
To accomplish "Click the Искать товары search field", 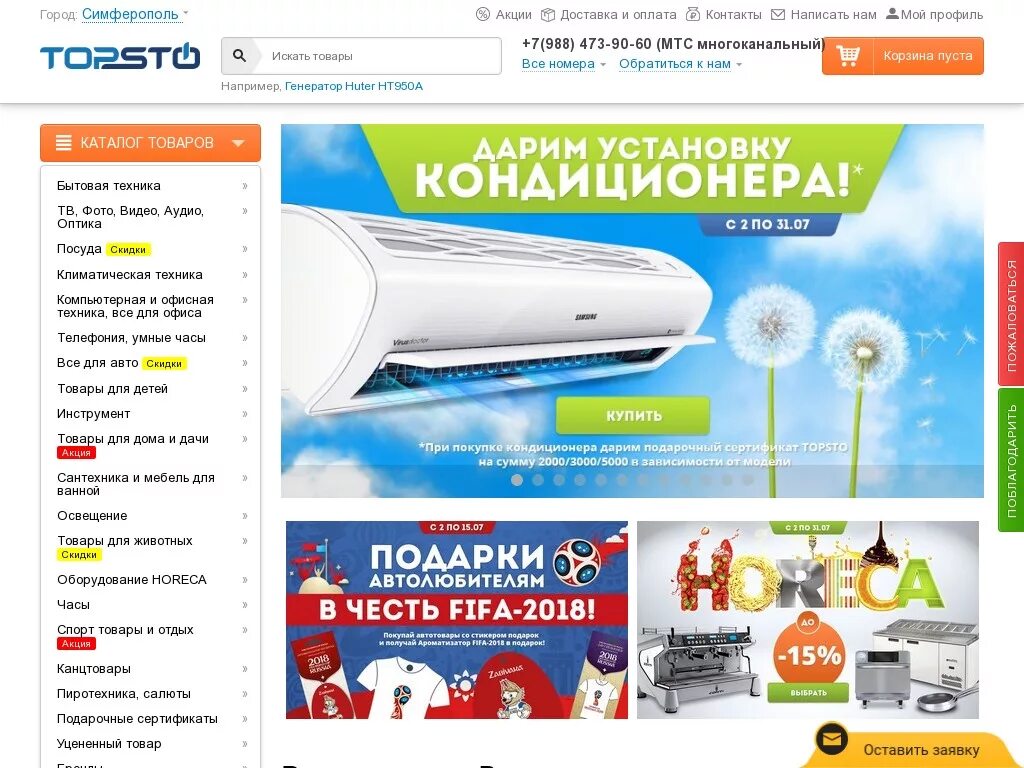I will pos(382,56).
